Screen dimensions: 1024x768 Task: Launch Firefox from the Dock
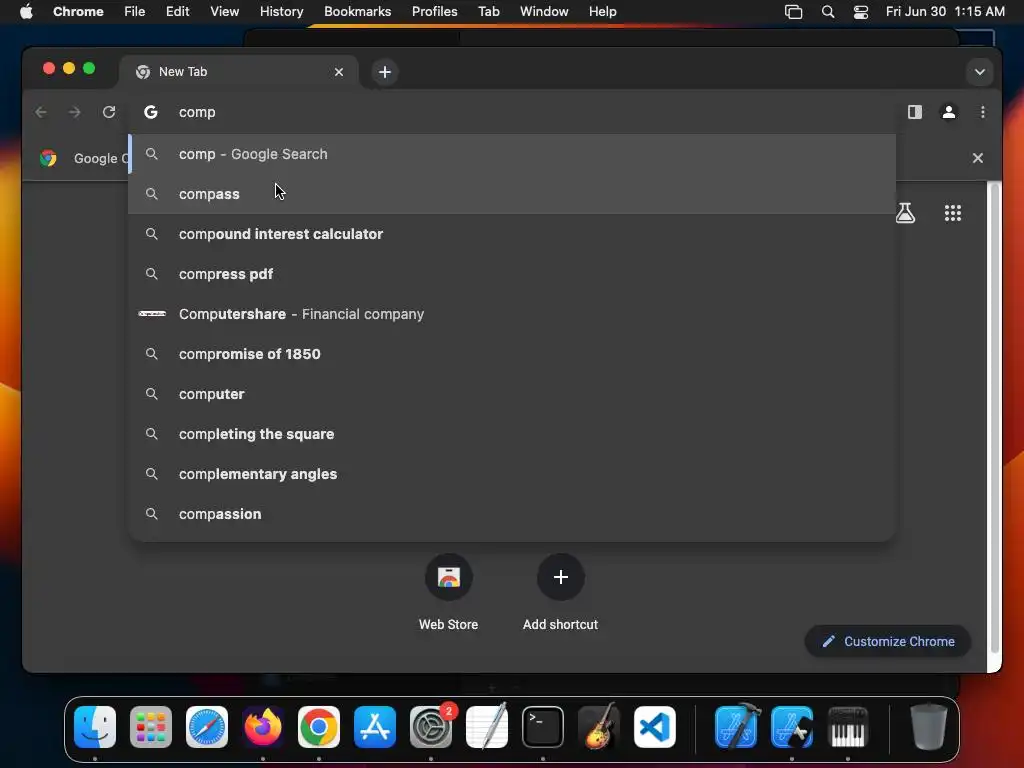tap(263, 727)
